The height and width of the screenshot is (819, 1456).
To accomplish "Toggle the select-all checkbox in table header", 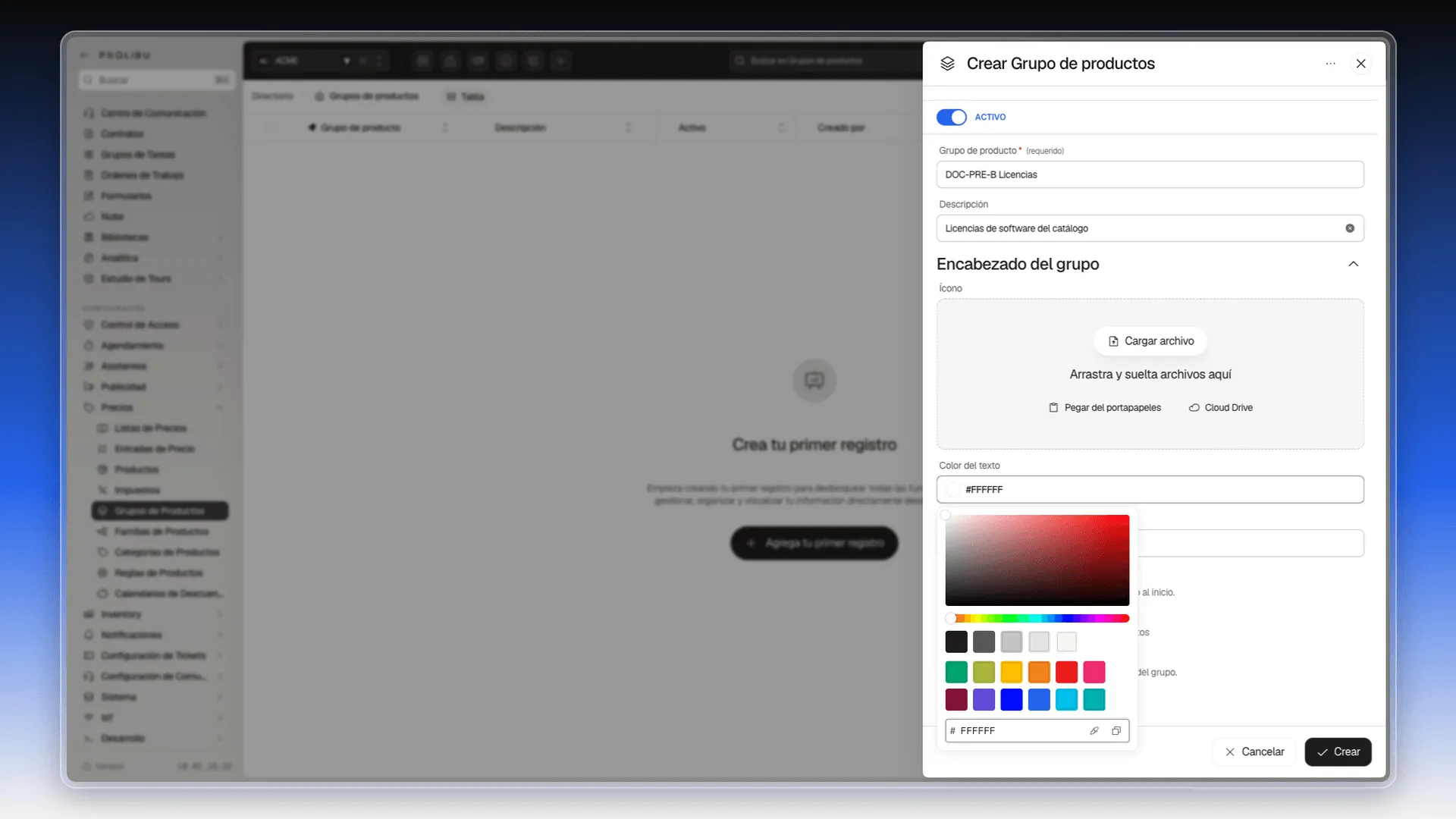I will tap(271, 127).
